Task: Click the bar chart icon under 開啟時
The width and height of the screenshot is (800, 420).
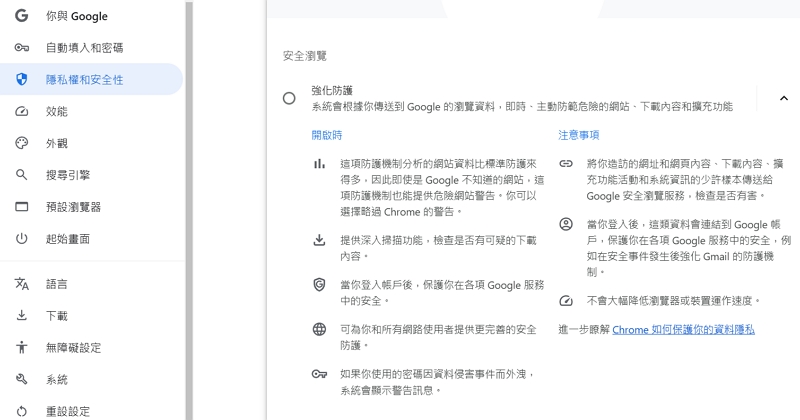Action: [x=319, y=164]
